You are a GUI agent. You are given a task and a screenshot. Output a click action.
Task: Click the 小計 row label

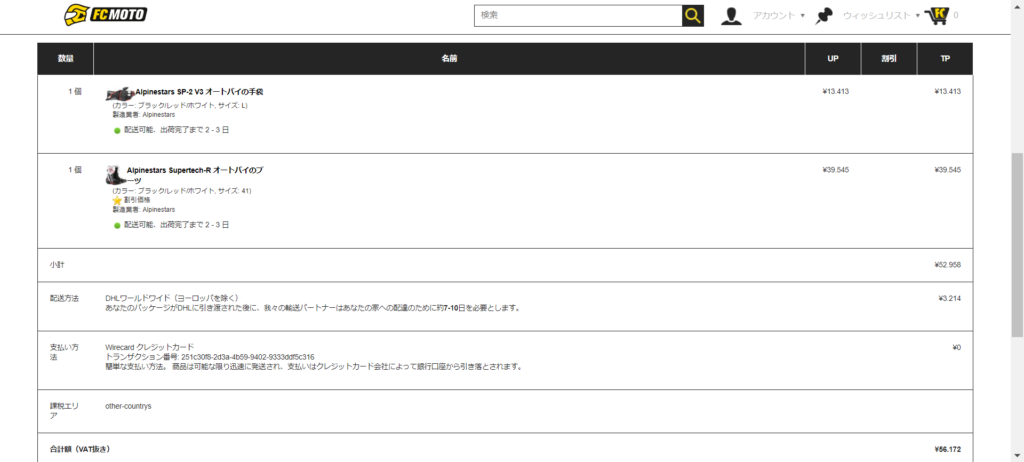[x=57, y=265]
